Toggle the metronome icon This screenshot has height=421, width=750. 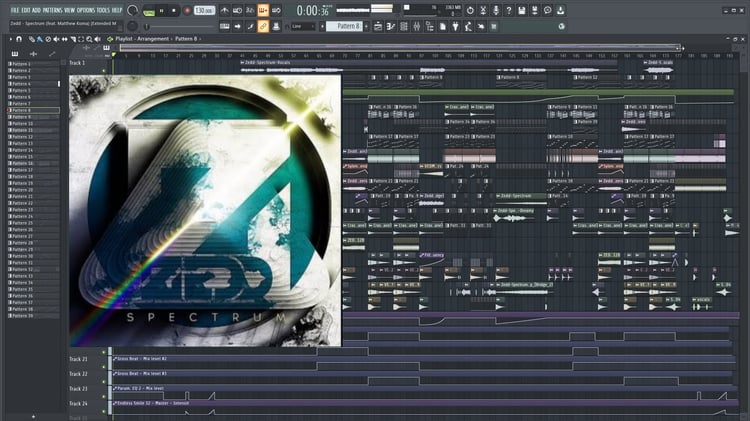pyautogui.click(x=224, y=10)
